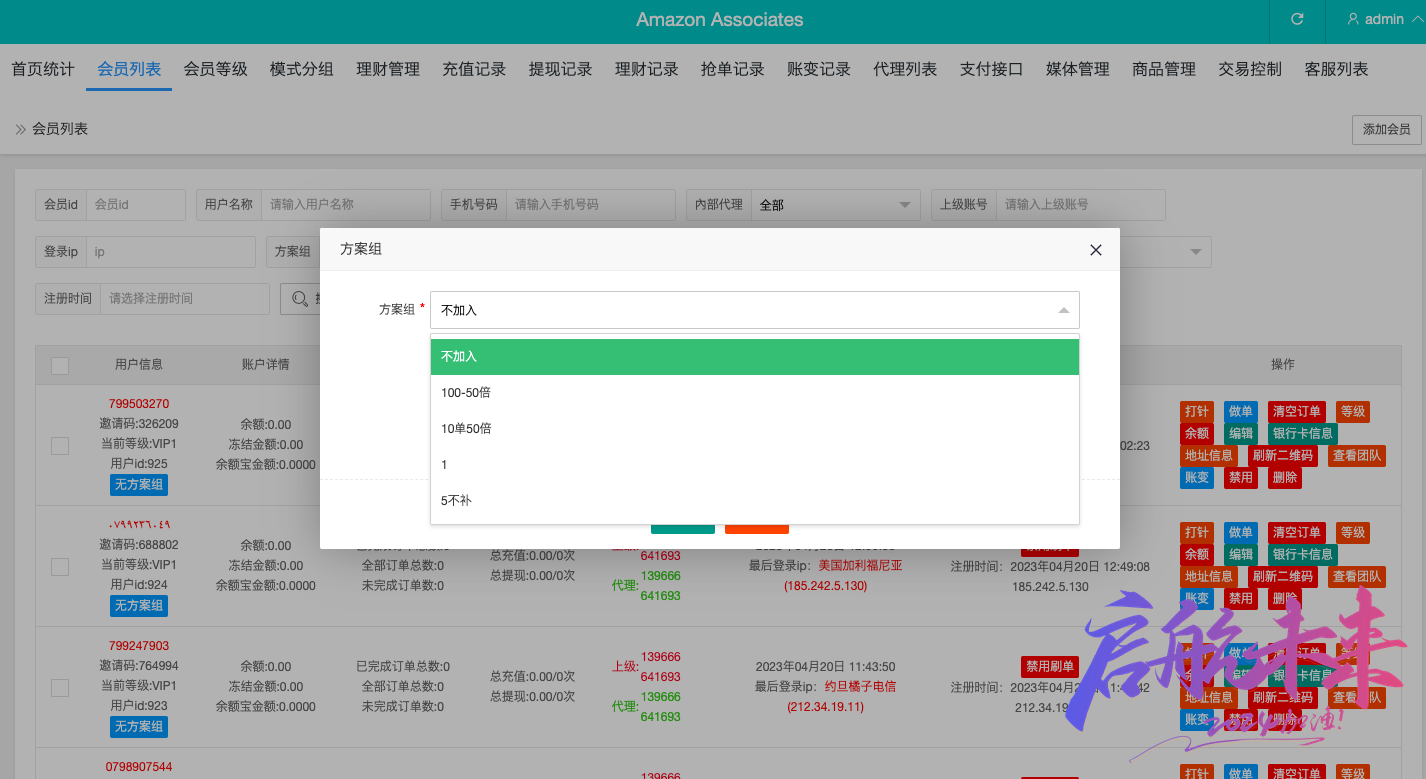Focus the 用户名称 input field

[x=346, y=204]
